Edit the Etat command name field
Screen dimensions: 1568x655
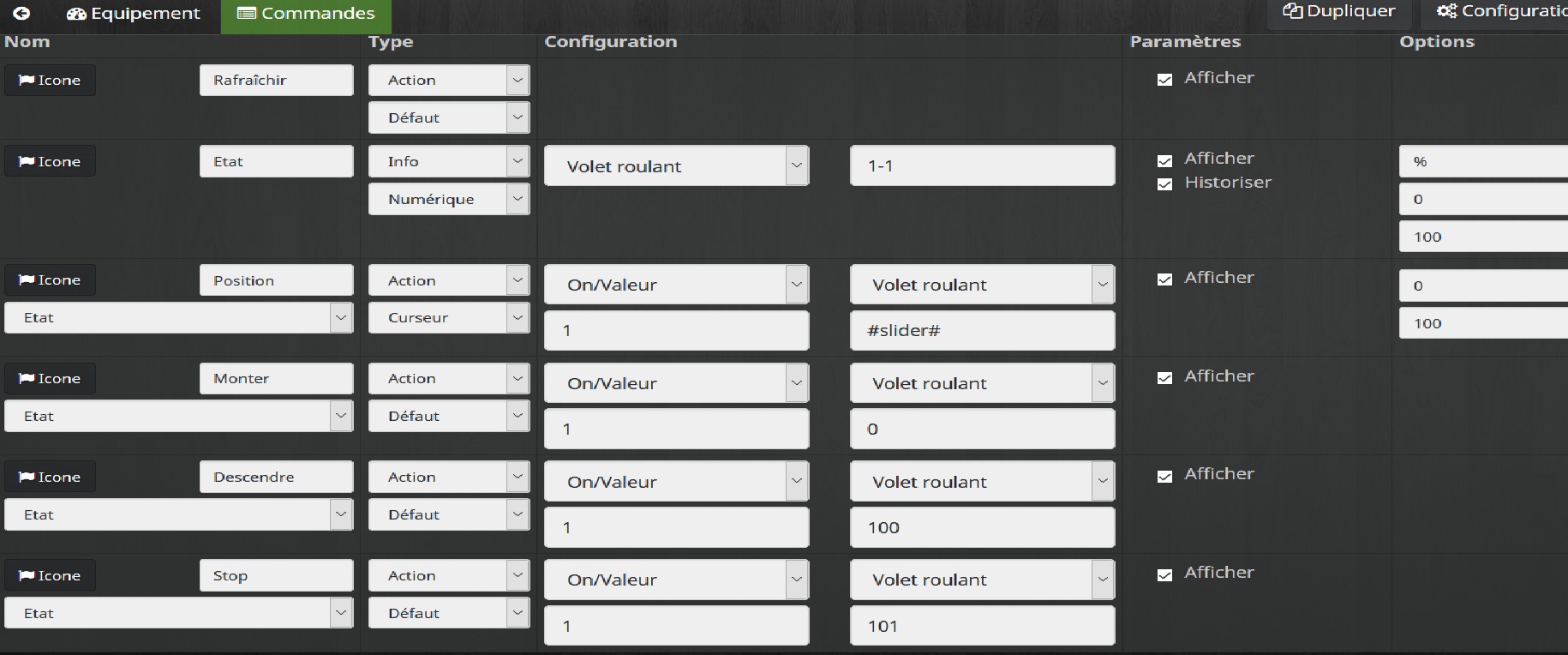tap(276, 161)
